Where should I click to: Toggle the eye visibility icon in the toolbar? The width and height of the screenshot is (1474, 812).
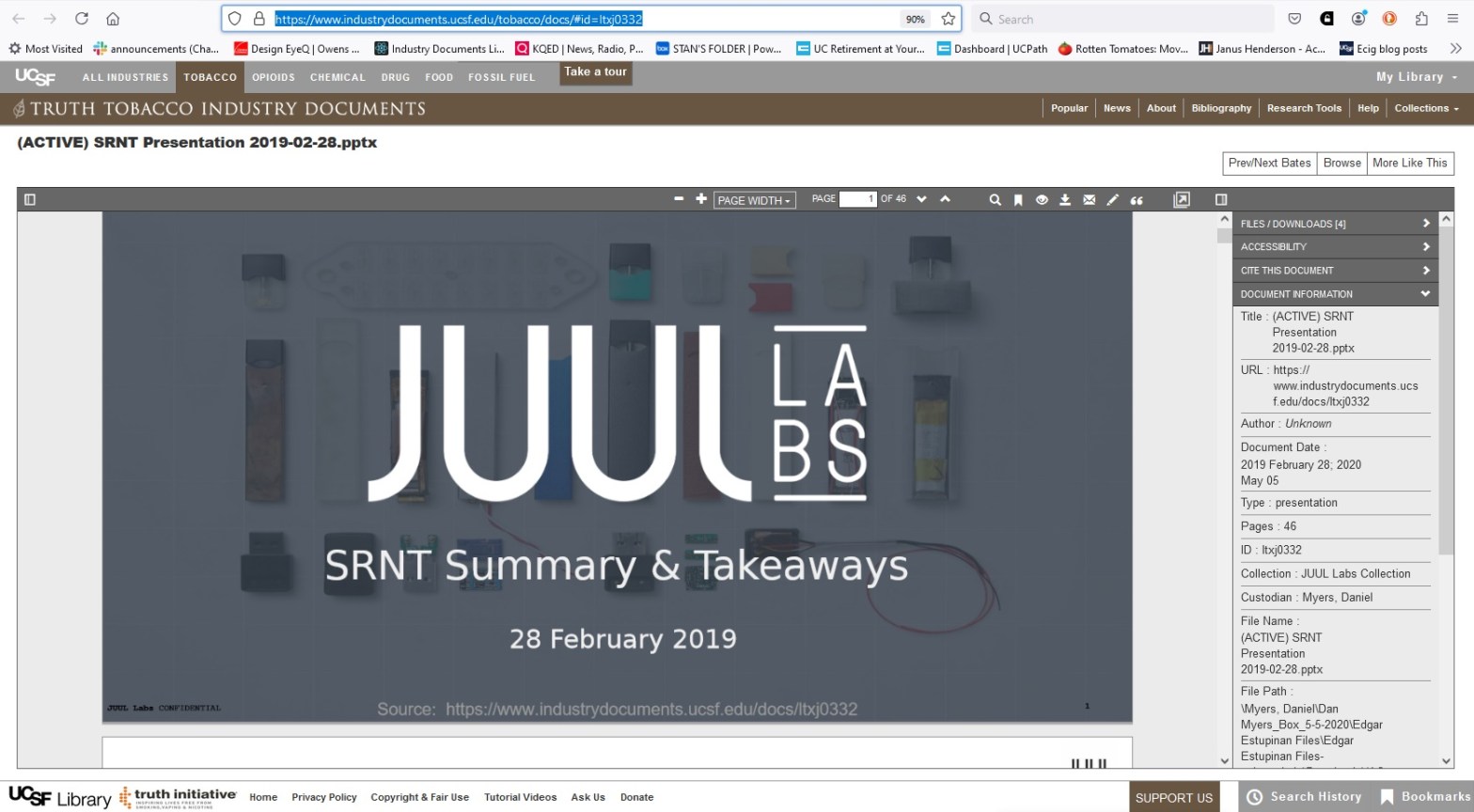[x=1042, y=199]
